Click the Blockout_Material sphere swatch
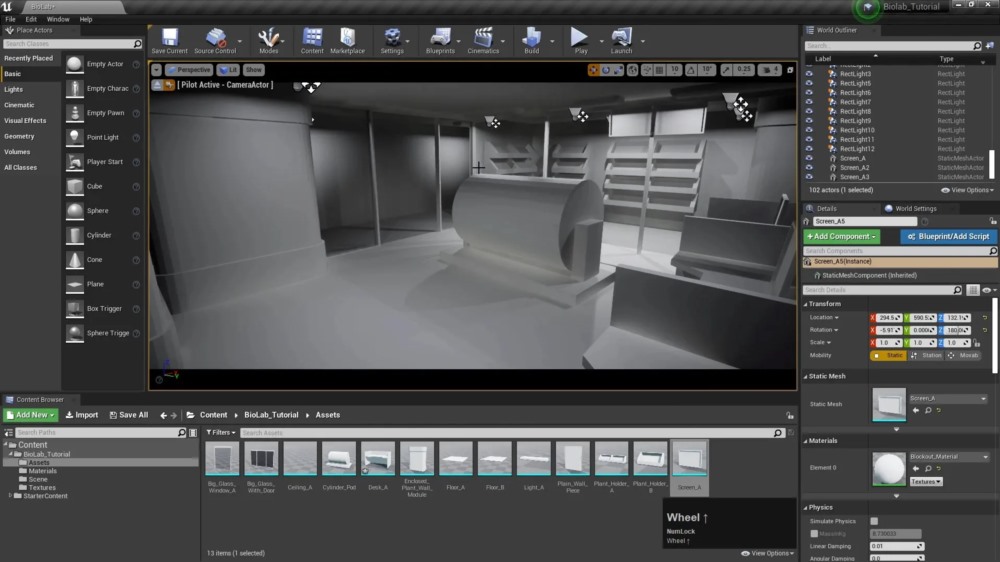The height and width of the screenshot is (562, 1000). point(888,468)
